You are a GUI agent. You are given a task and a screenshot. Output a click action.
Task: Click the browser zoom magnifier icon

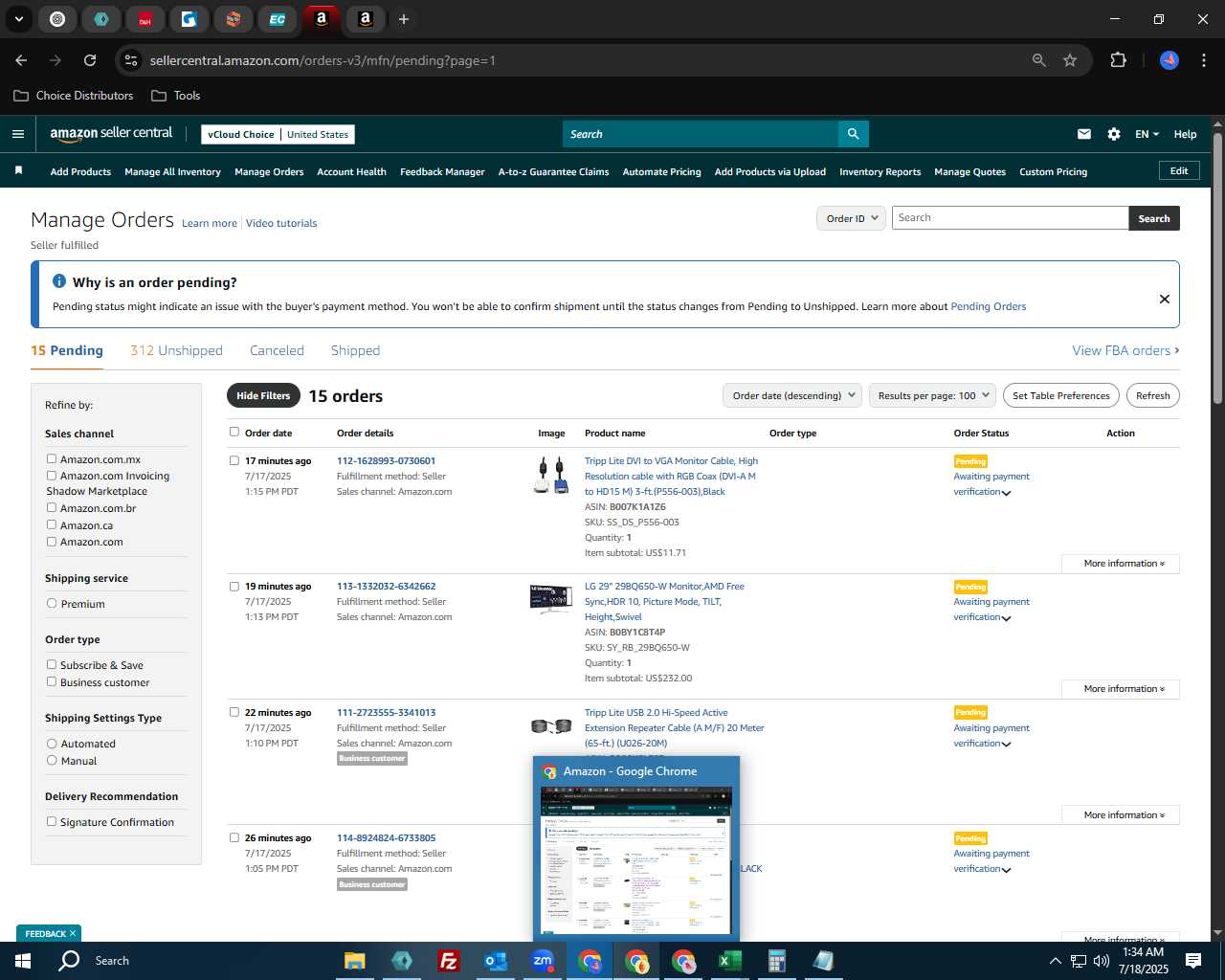(1038, 60)
